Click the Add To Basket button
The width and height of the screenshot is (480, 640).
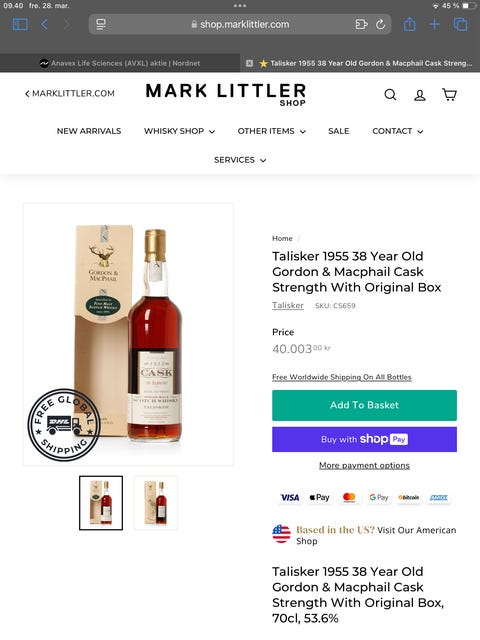point(364,405)
